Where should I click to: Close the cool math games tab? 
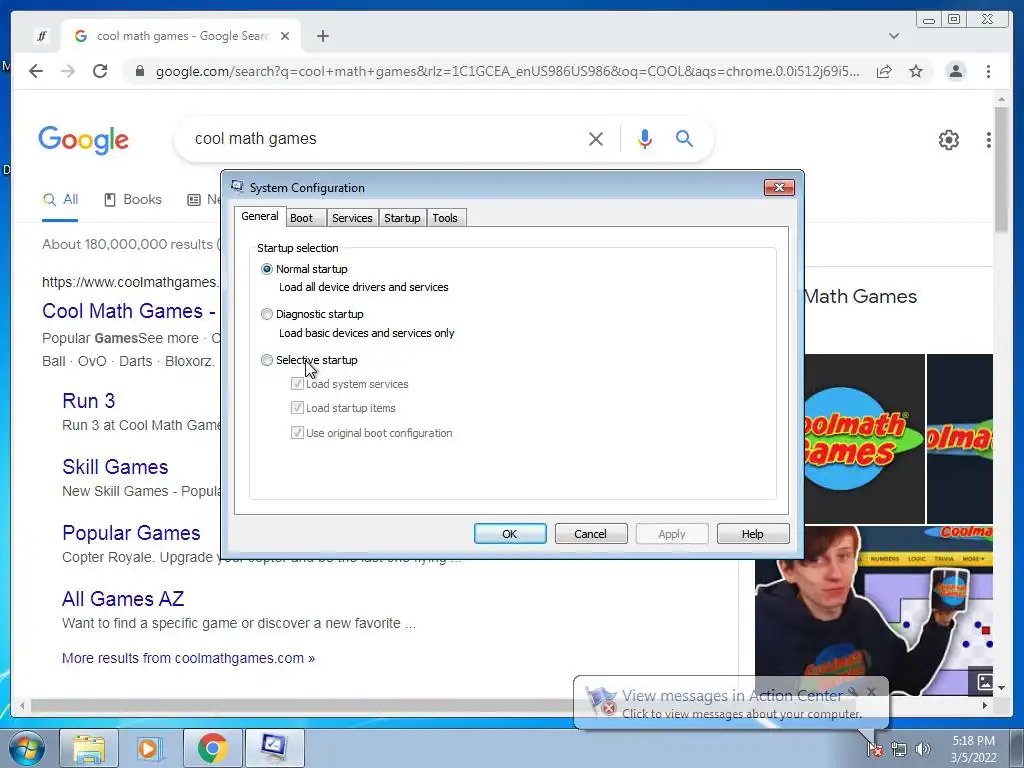[285, 36]
